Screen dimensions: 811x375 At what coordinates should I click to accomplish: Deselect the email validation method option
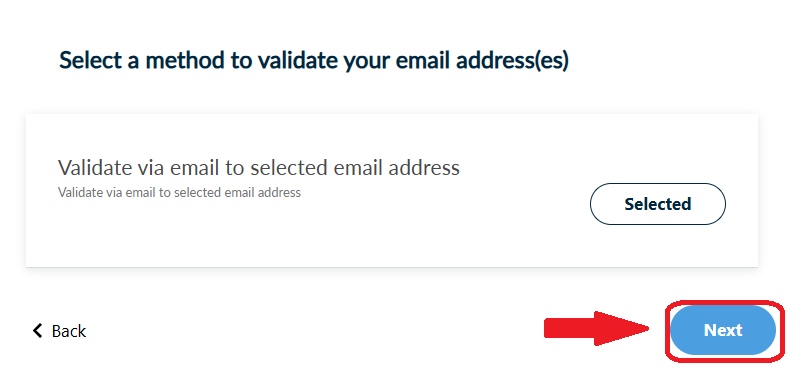[657, 204]
